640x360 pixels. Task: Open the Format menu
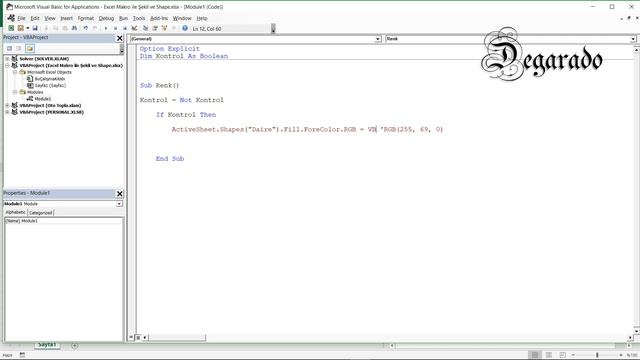(x=86, y=18)
